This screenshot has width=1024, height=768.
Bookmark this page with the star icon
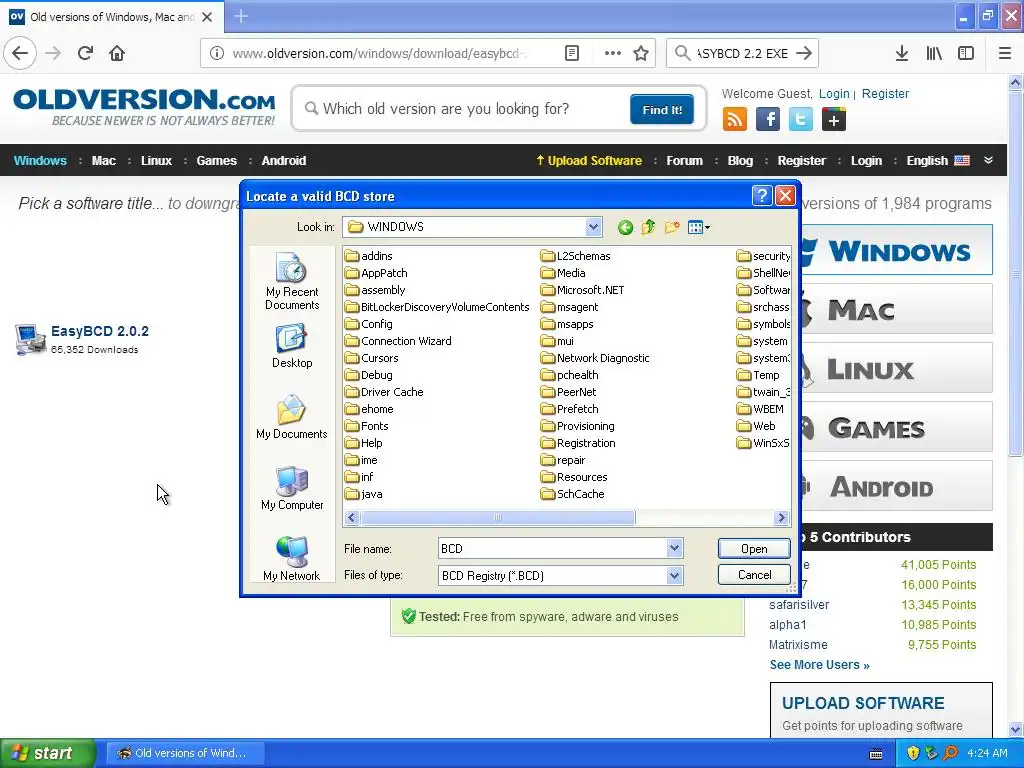click(641, 54)
